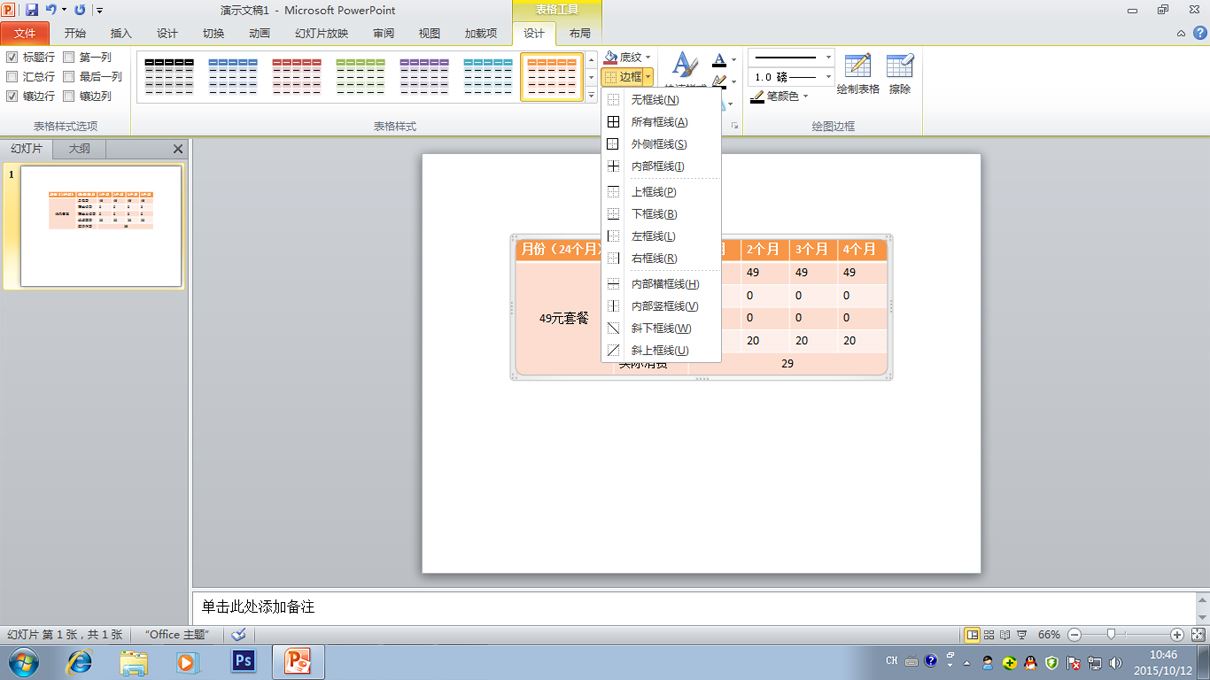
Task: Open the customize quick access toolbar dropdown
Action: tap(99, 11)
